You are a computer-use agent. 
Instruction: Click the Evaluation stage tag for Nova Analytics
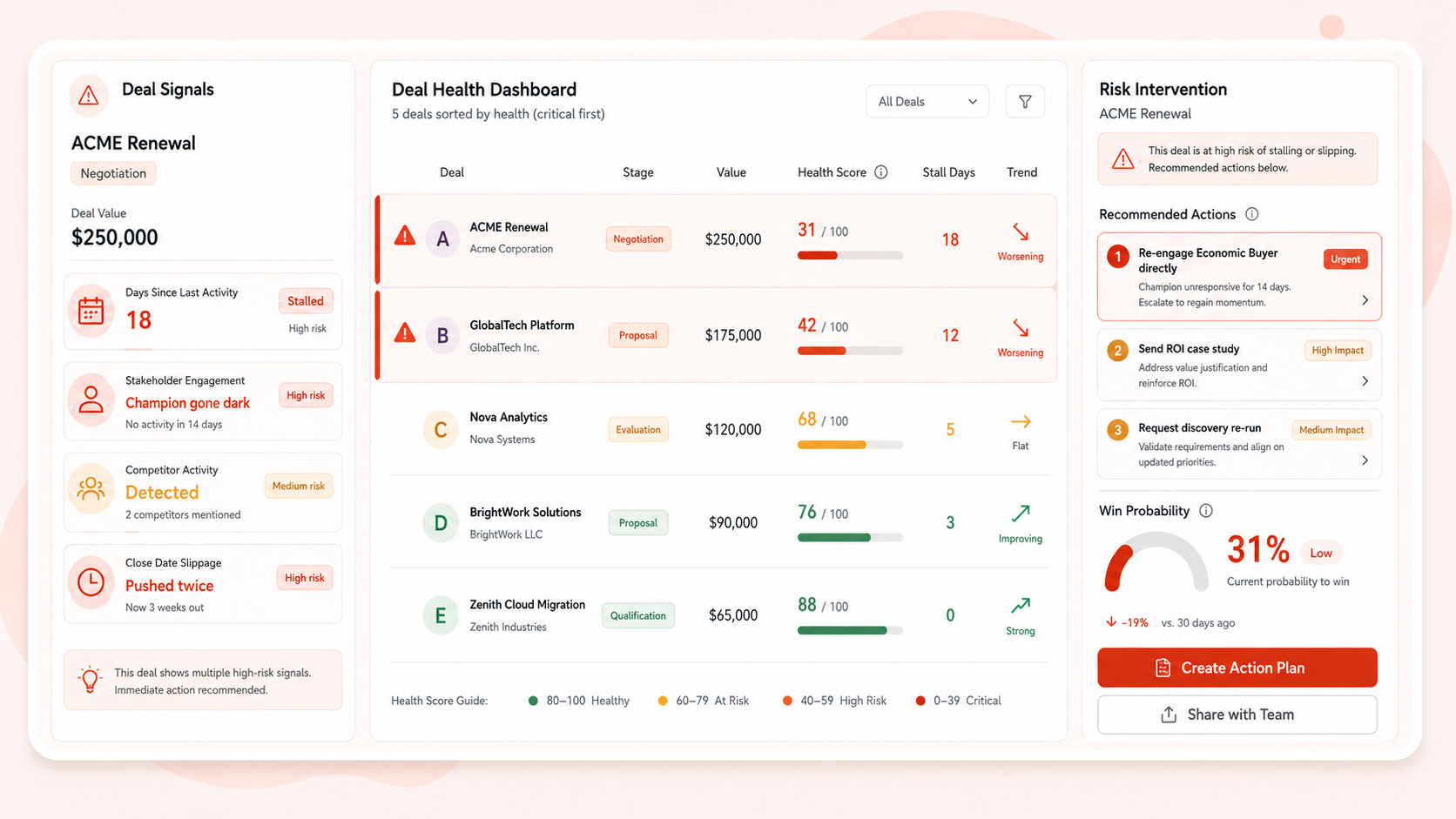point(638,430)
